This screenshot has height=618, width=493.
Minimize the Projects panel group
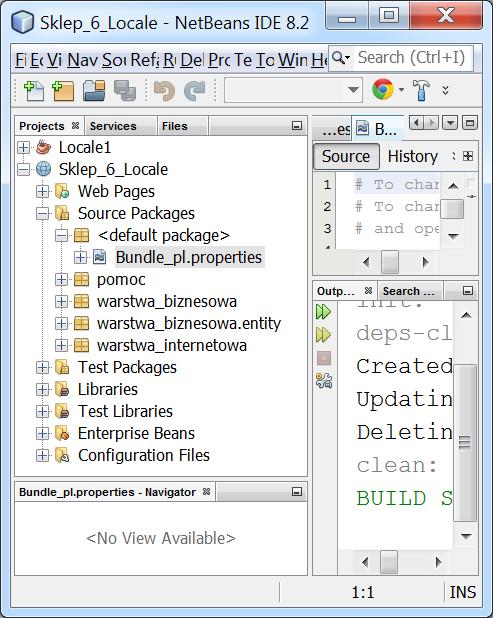tap(297, 126)
